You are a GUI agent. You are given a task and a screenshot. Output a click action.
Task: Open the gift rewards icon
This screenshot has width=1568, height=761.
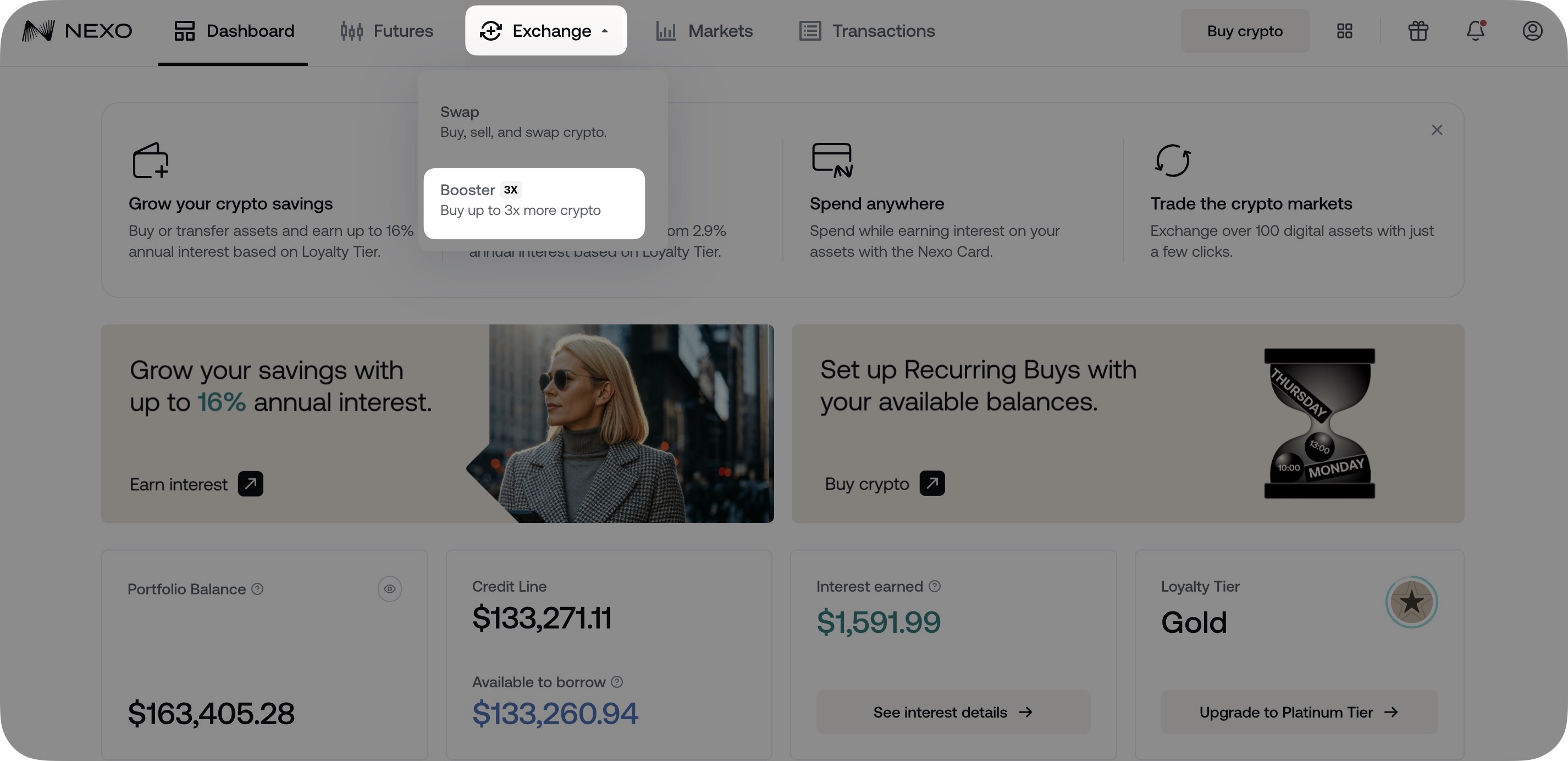pos(1418,30)
